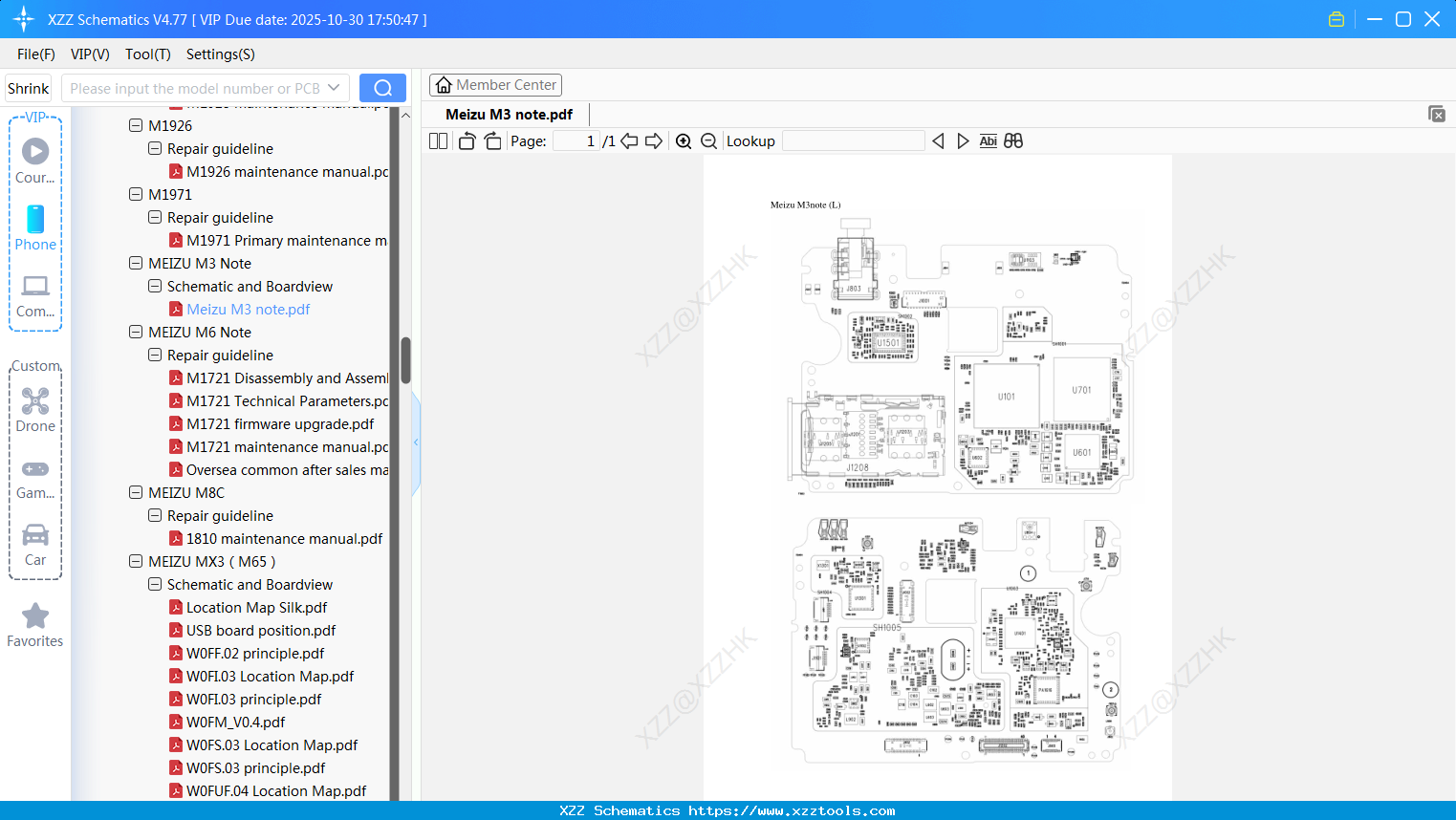Open 1810 maintenance manual.pdf

click(276, 539)
